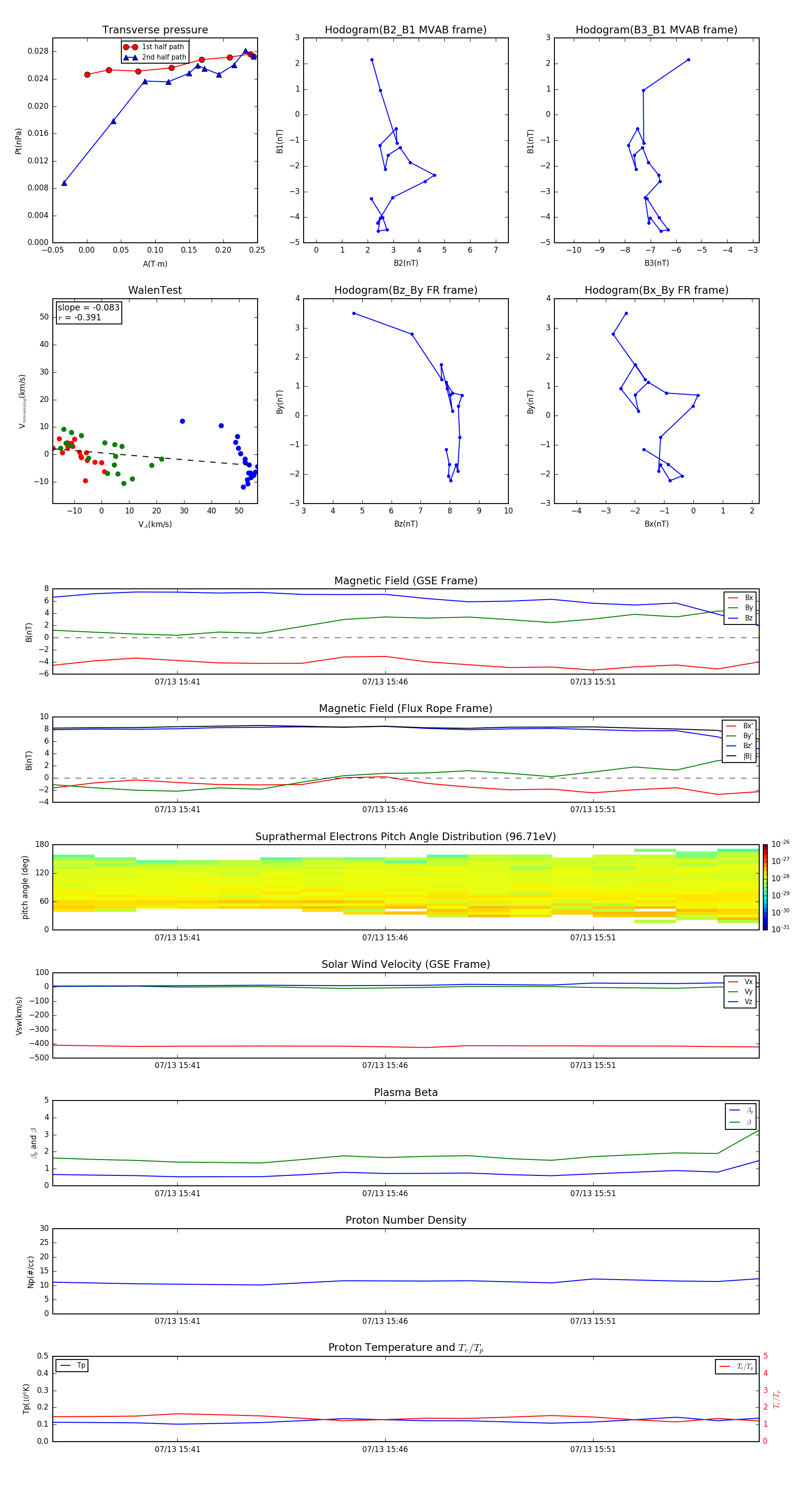Click the Bz' entry in Flux Rope legend

point(739,746)
